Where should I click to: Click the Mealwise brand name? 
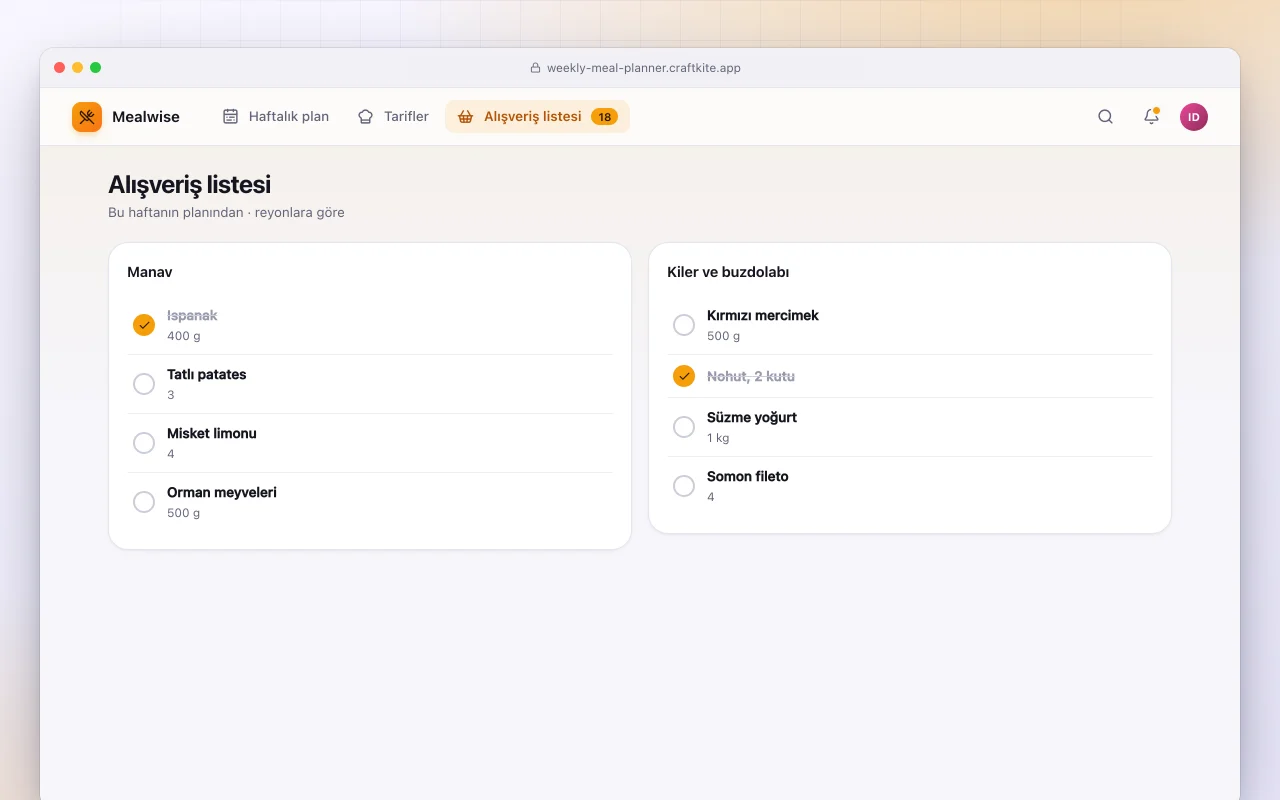[x=146, y=117]
